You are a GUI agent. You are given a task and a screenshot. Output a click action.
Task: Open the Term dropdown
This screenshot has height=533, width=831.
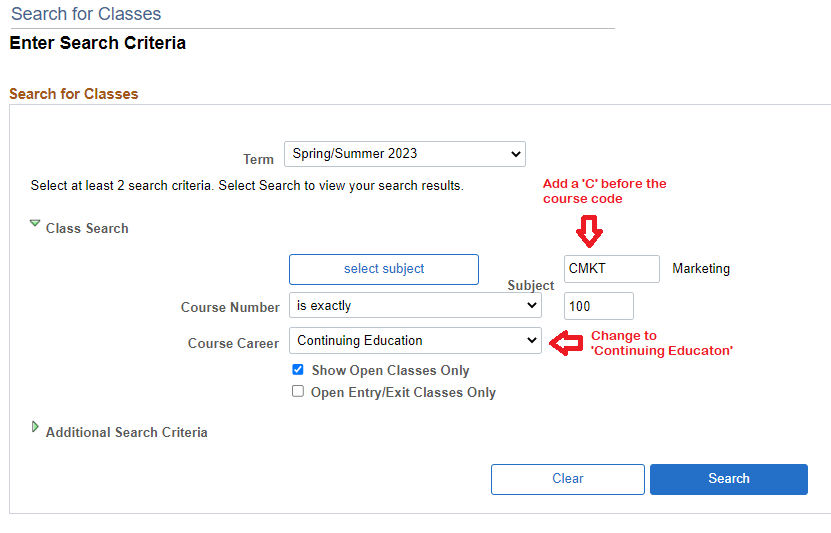tap(404, 154)
